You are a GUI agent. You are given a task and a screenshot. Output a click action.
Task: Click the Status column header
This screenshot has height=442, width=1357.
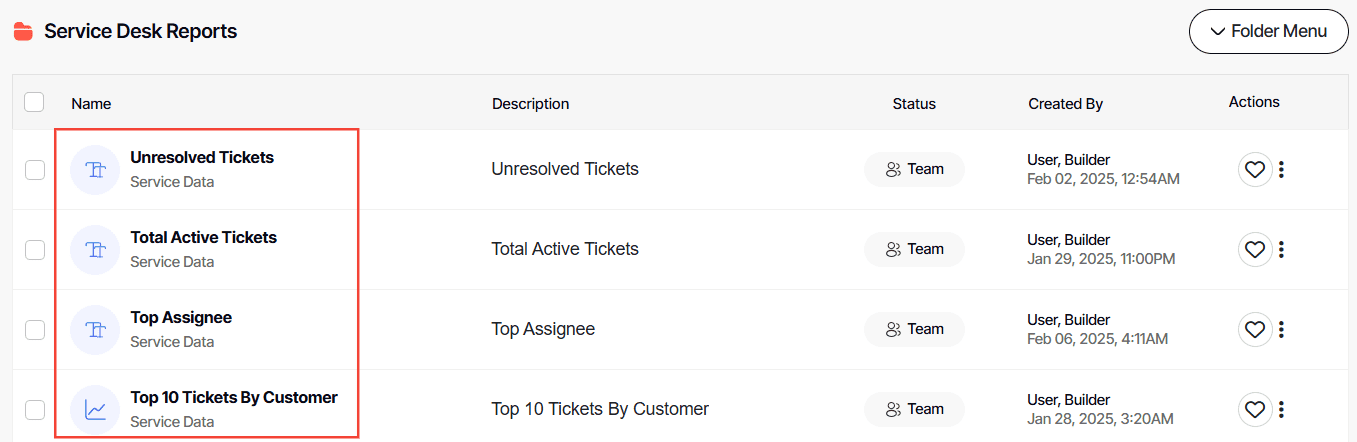click(x=914, y=104)
